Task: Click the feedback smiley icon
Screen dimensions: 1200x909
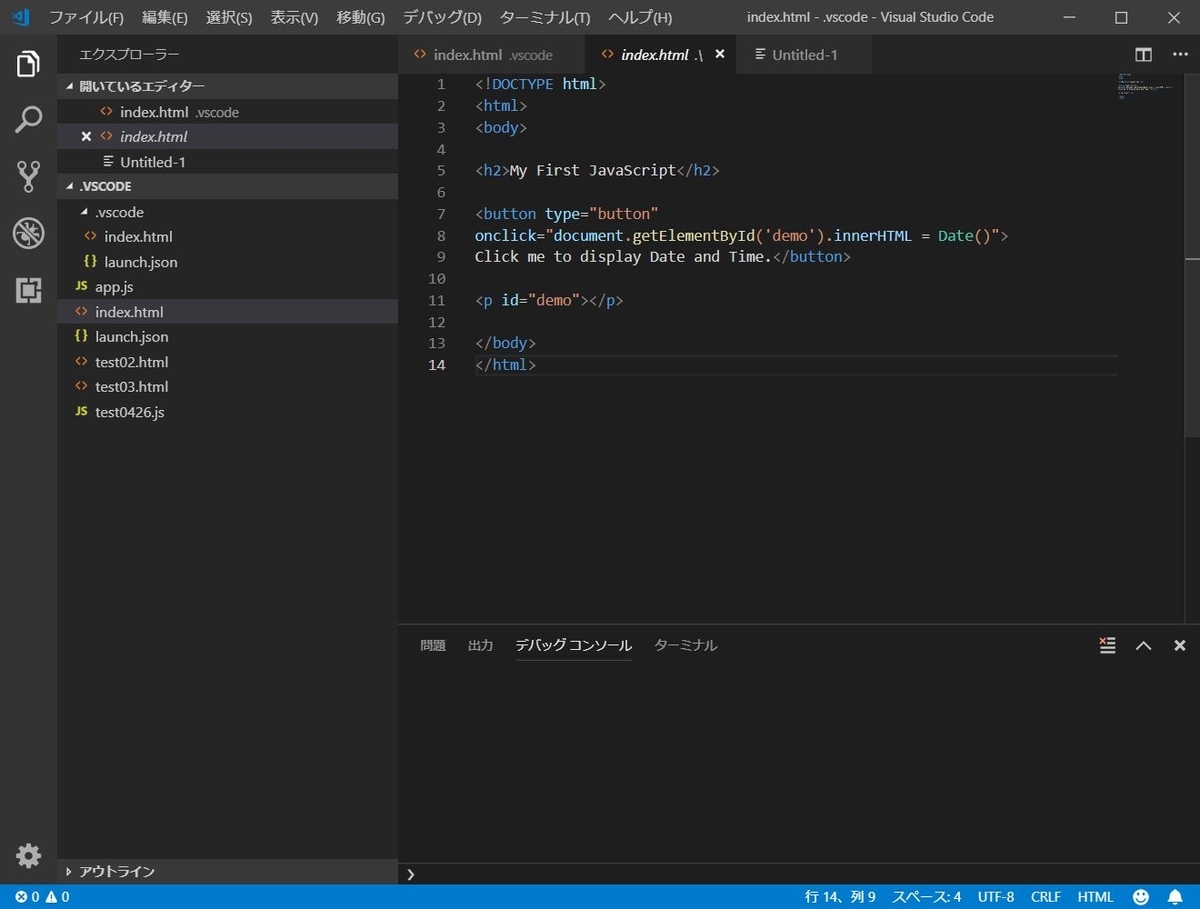Action: (1141, 897)
